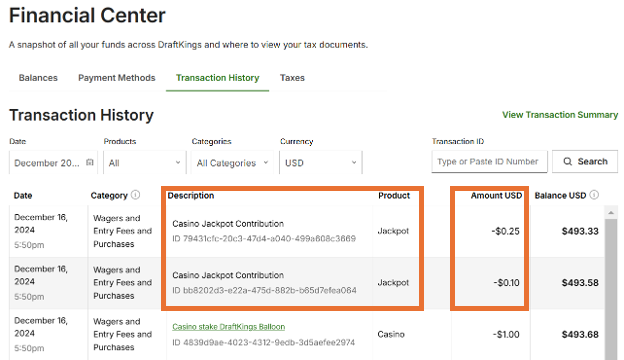Click the $493.68 balance cell
The width and height of the screenshot is (624, 360).
[580, 335]
